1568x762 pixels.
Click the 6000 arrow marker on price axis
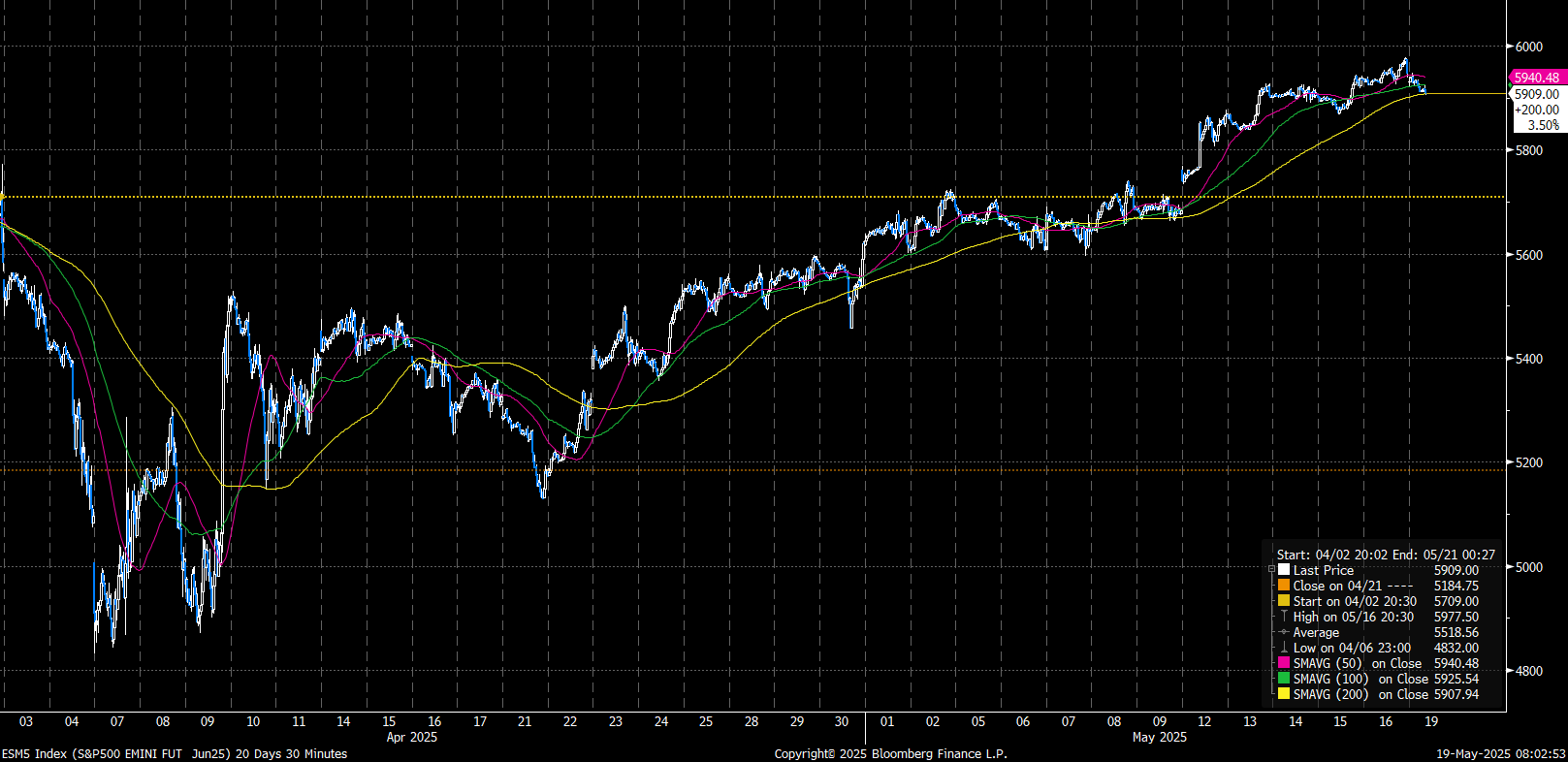point(1510,47)
